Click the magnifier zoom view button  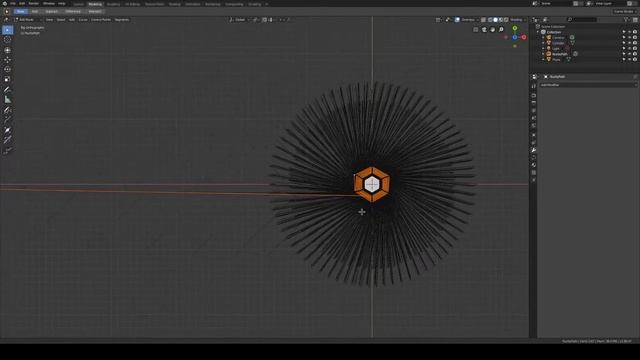pyautogui.click(x=501, y=29)
